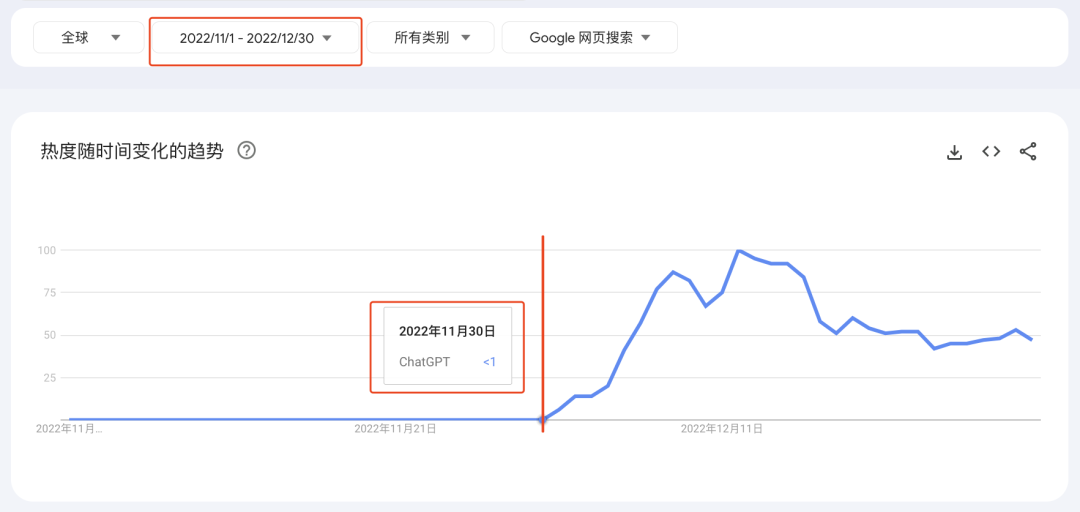
Task: Click the 2022年11月21日 x-axis label
Action: [396, 429]
